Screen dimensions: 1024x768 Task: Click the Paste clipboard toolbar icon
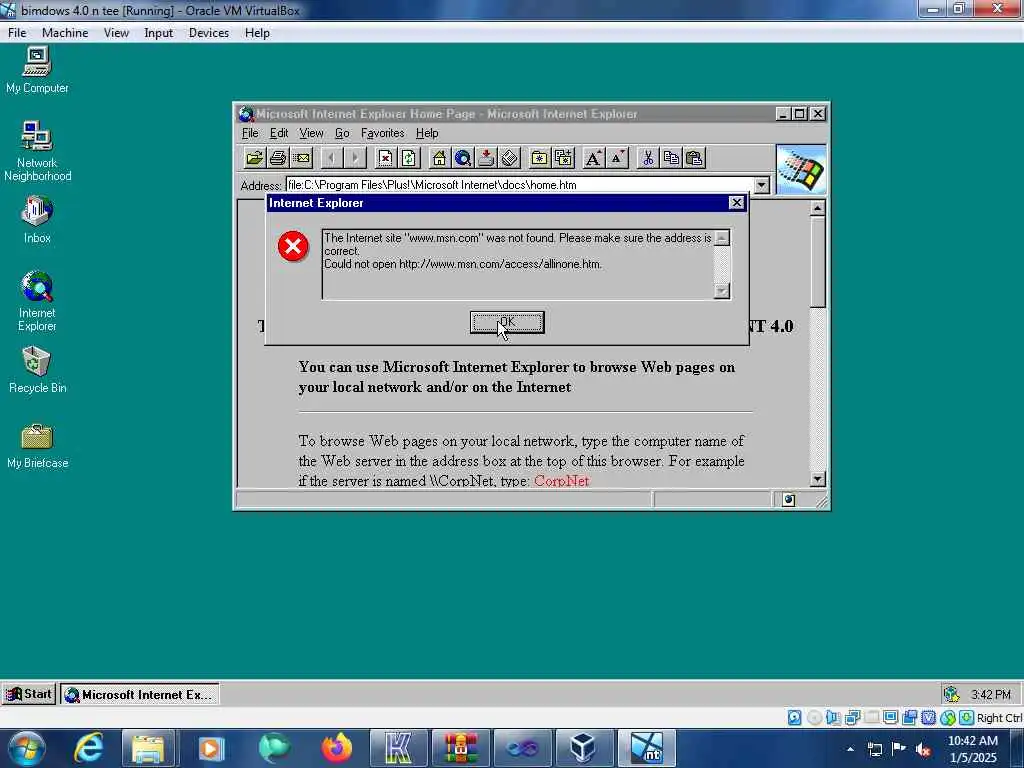(x=694, y=158)
